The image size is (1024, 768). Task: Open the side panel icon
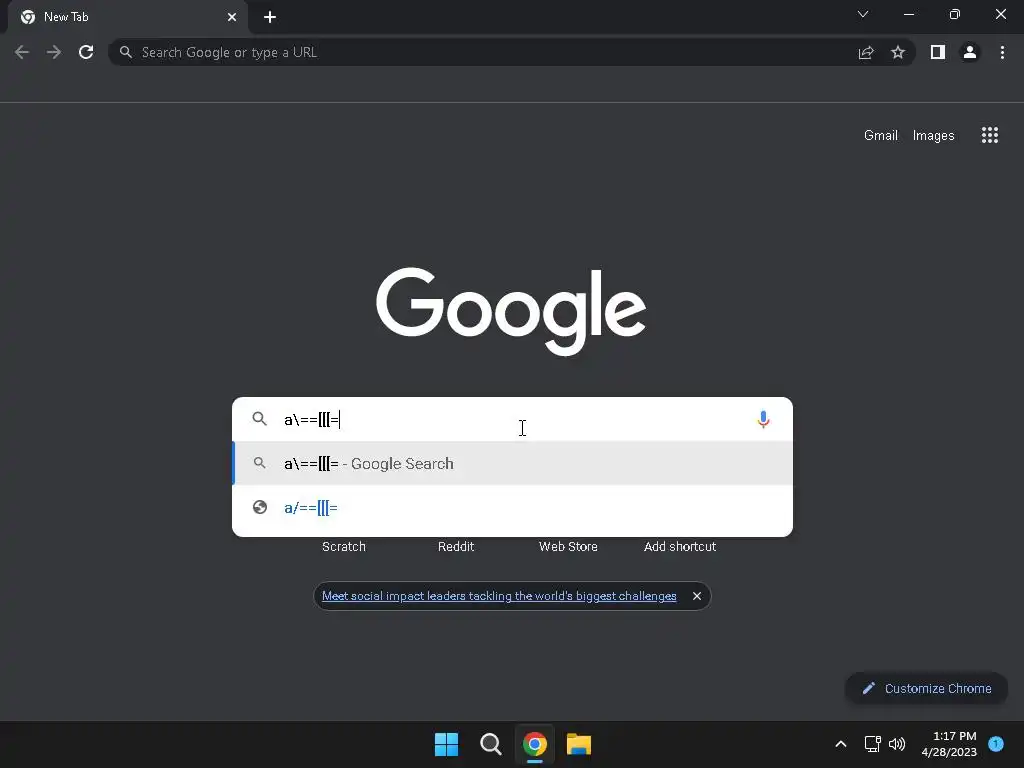point(938,52)
